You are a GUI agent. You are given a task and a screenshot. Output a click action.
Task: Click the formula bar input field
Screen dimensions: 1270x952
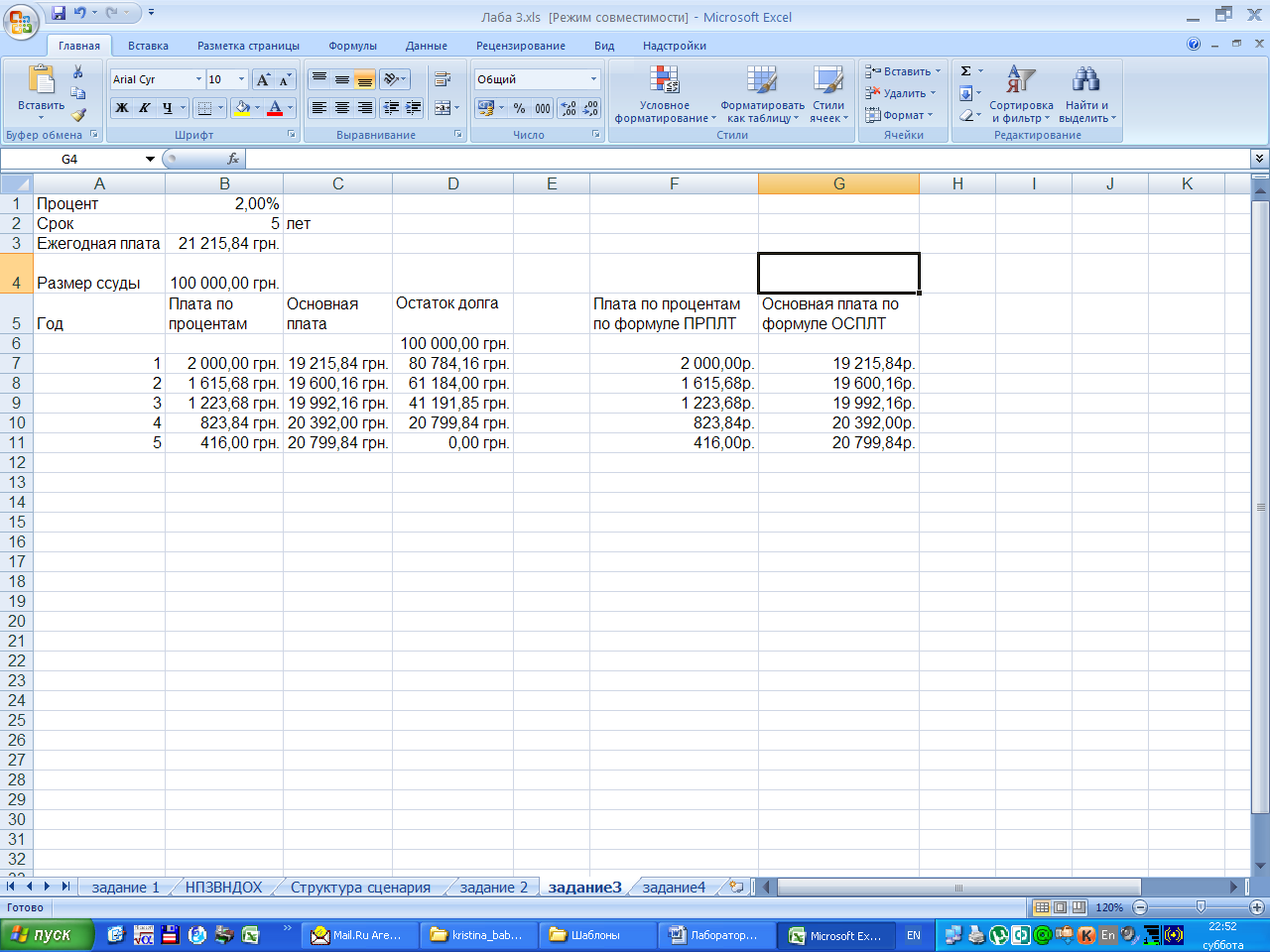click(748, 159)
